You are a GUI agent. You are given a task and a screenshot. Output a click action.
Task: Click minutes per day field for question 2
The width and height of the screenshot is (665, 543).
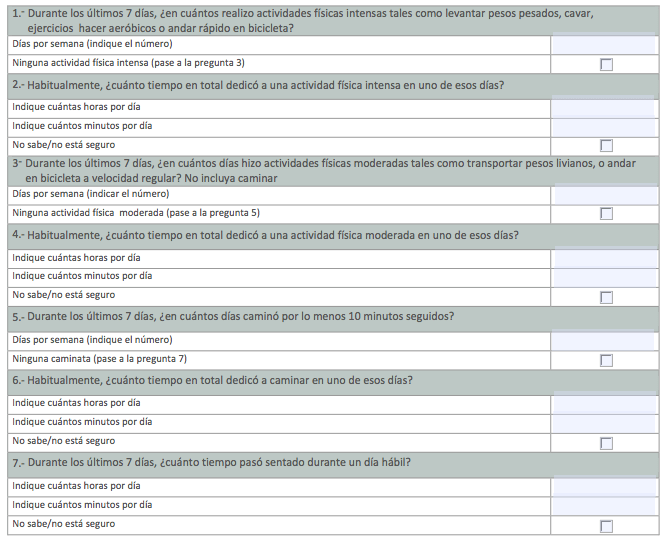(x=603, y=127)
